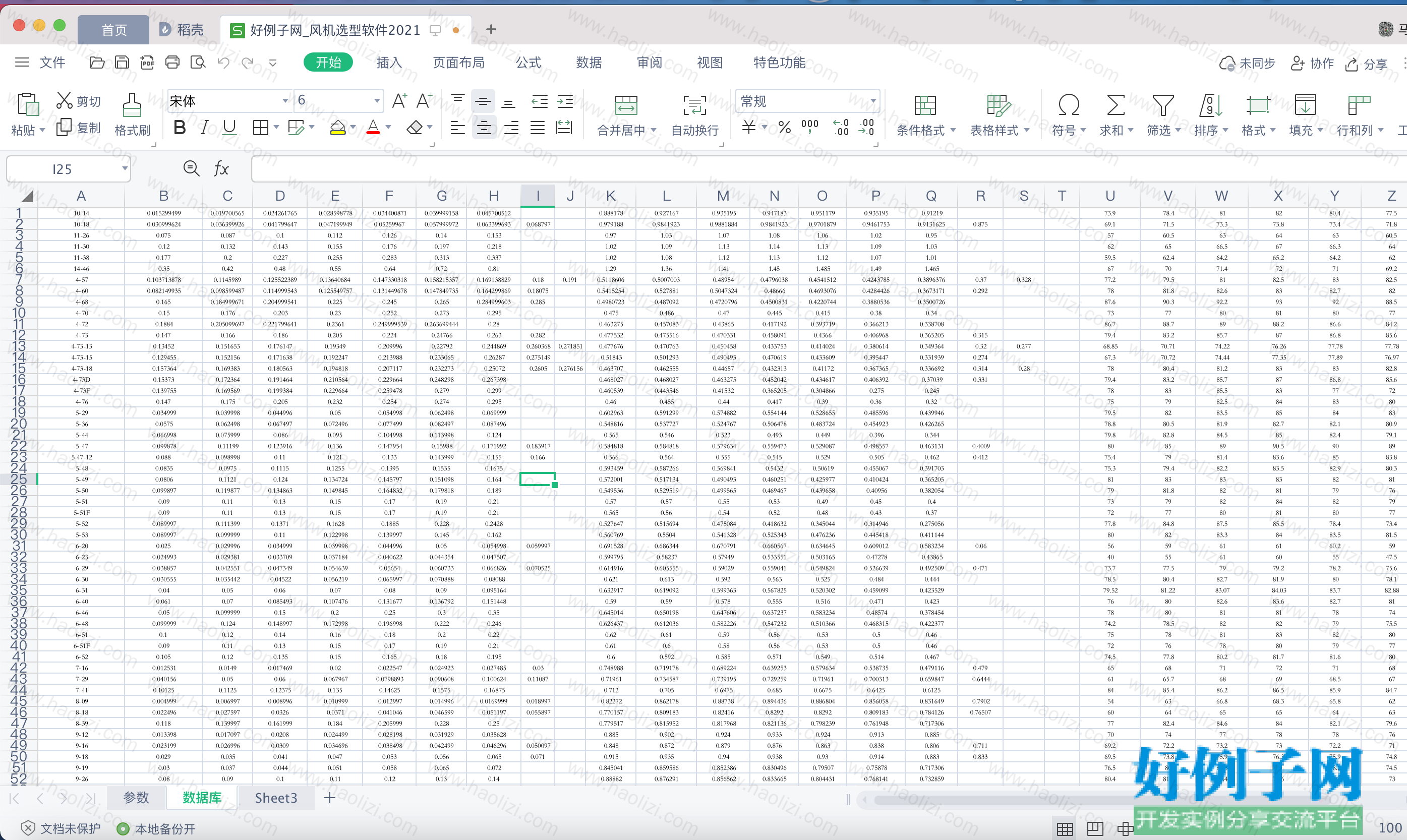Add a new sheet with plus button
Image resolution: width=1407 pixels, height=840 pixels.
pyautogui.click(x=329, y=798)
